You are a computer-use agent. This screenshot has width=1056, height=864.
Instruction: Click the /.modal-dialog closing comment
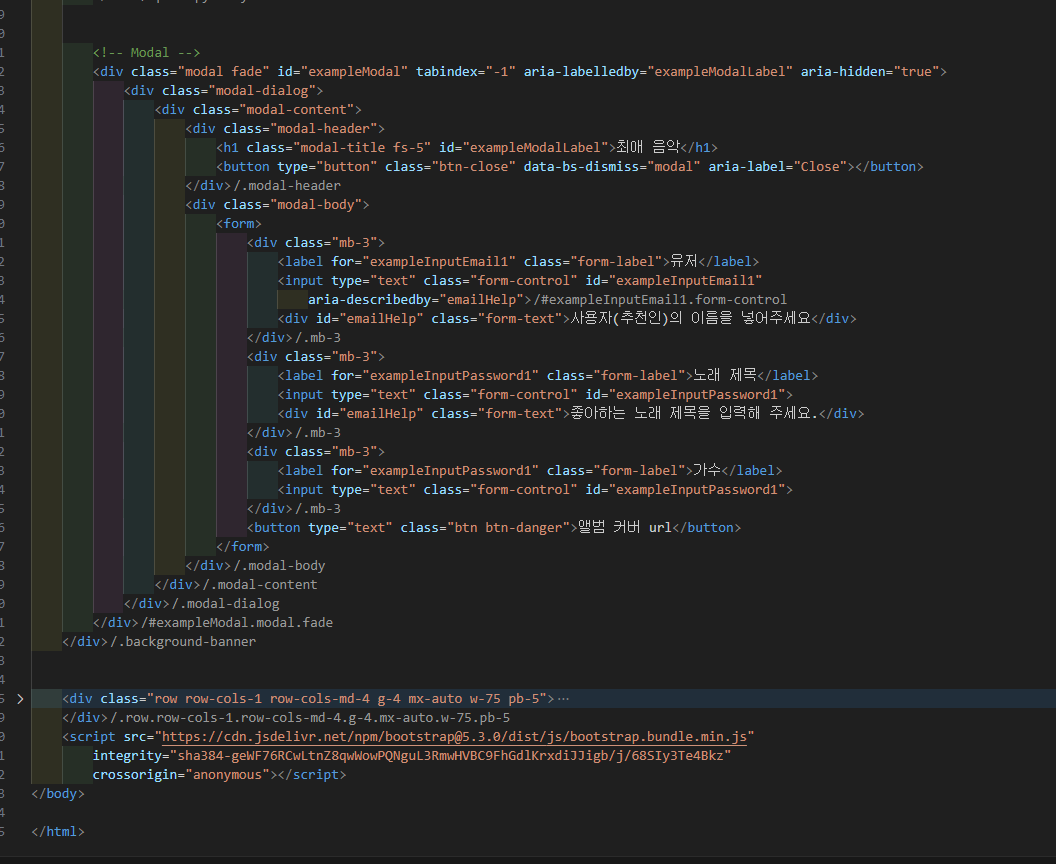[x=225, y=603]
